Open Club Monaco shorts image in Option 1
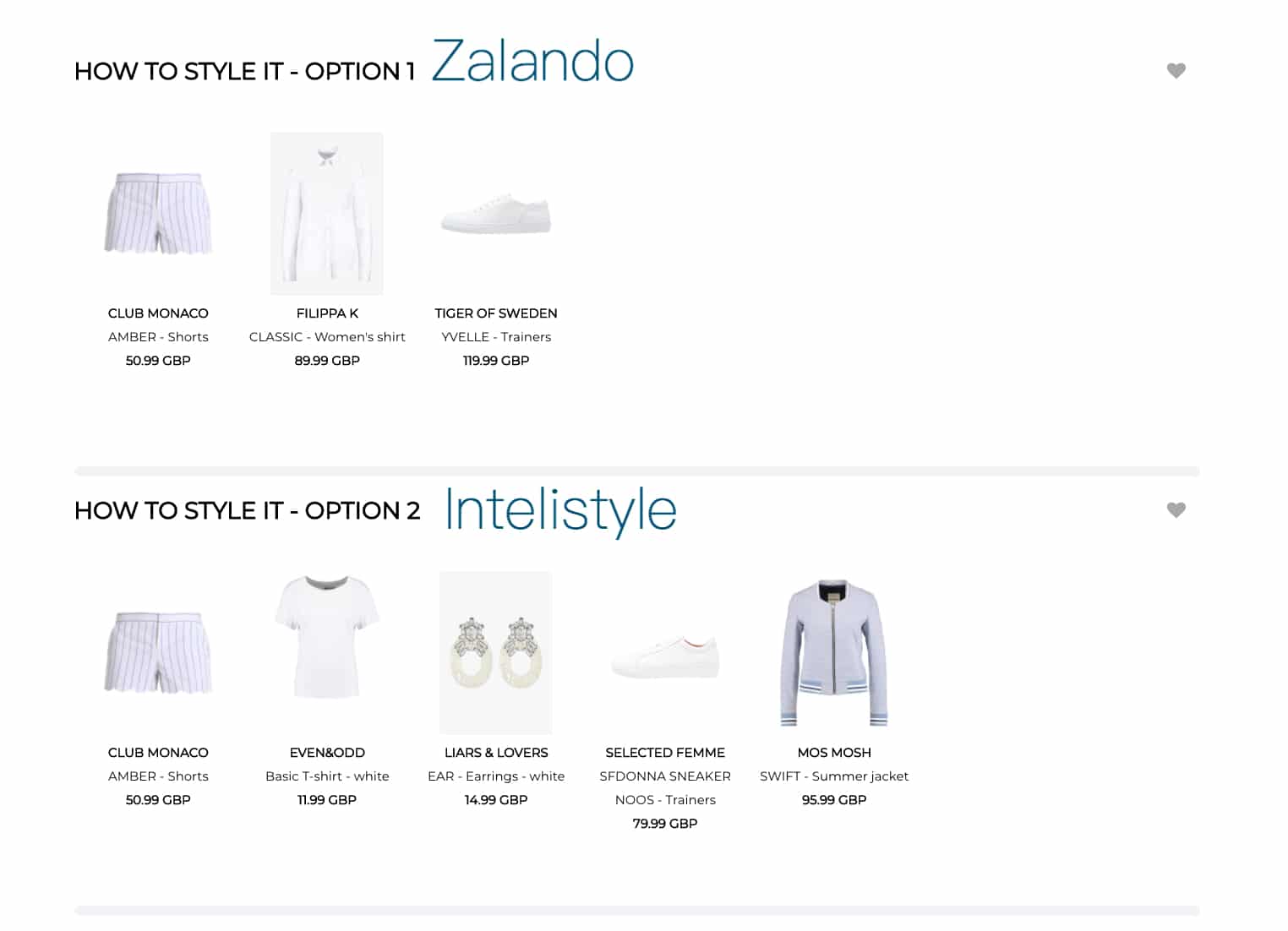Image resolution: width=1288 pixels, height=931 pixels. click(158, 214)
